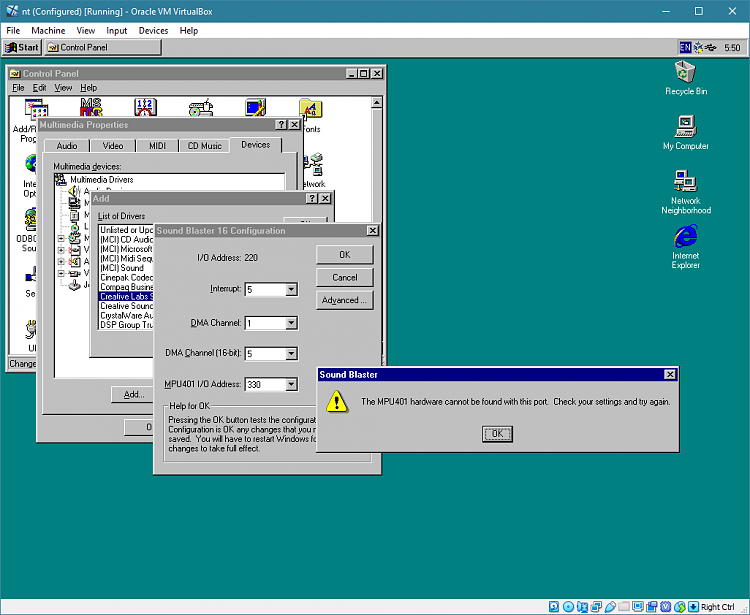Select the Add/Remove Programs icon in Control Panel
The width and height of the screenshot is (750, 615).
click(36, 109)
